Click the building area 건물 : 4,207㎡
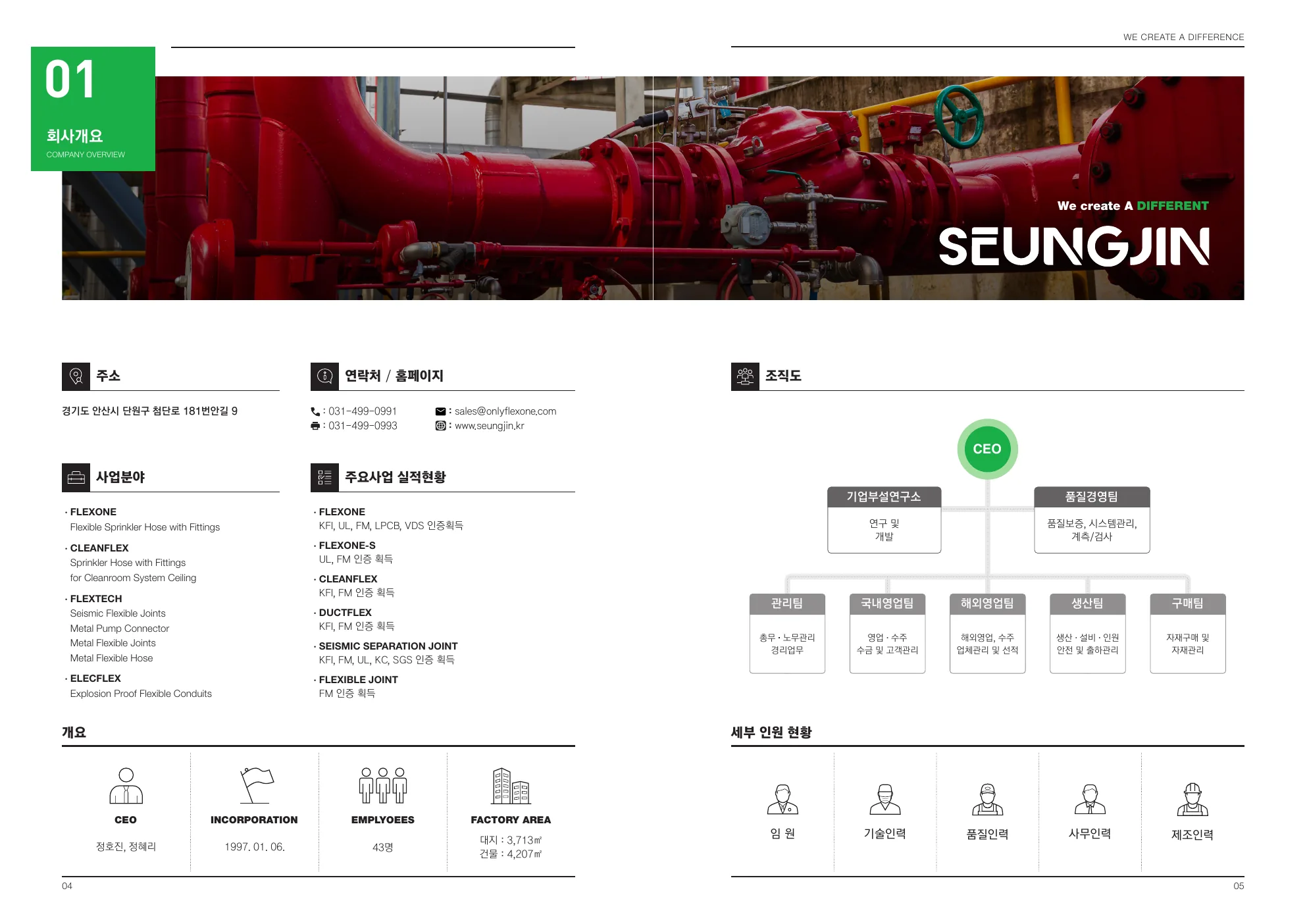Viewport: 1307px width, 924px height. [x=511, y=854]
